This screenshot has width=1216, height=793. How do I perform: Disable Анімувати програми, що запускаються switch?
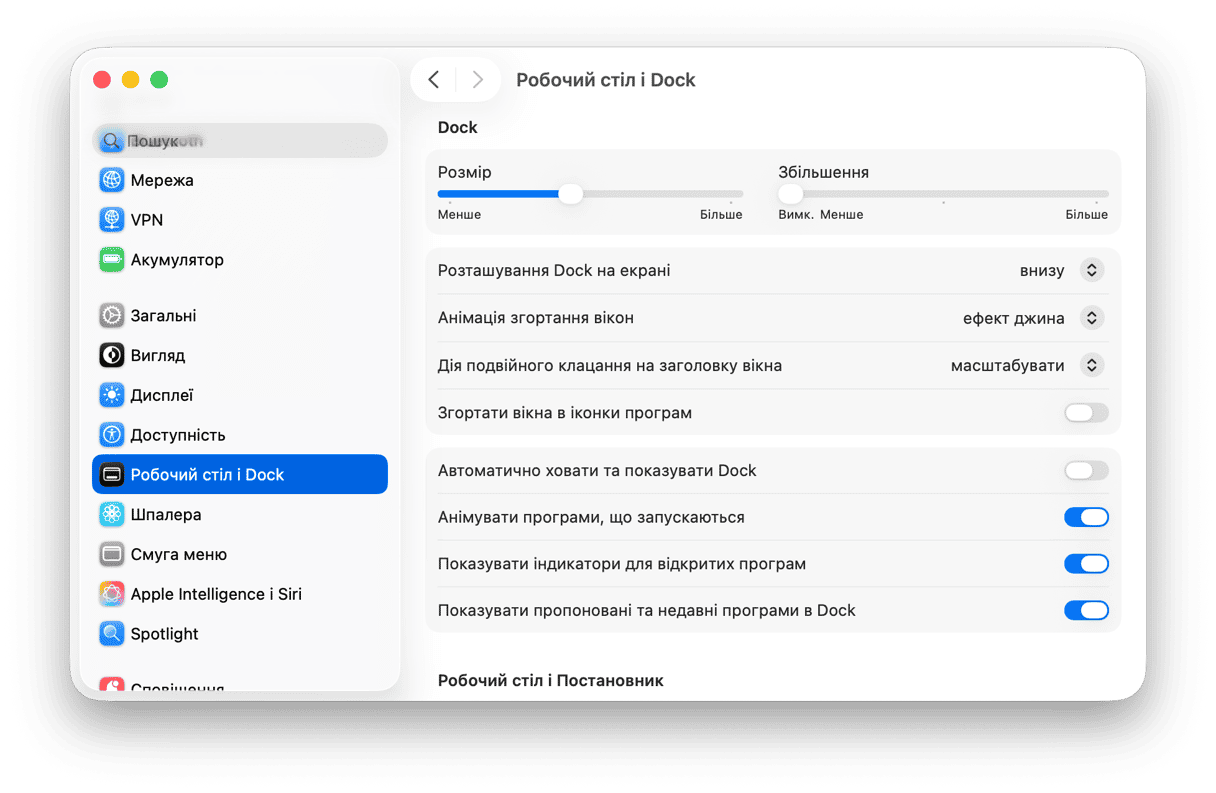coord(1086,517)
